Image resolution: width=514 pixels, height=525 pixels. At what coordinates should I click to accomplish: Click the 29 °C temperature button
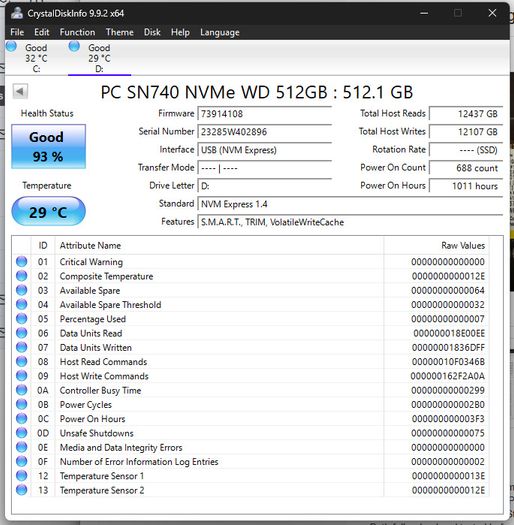(49, 211)
